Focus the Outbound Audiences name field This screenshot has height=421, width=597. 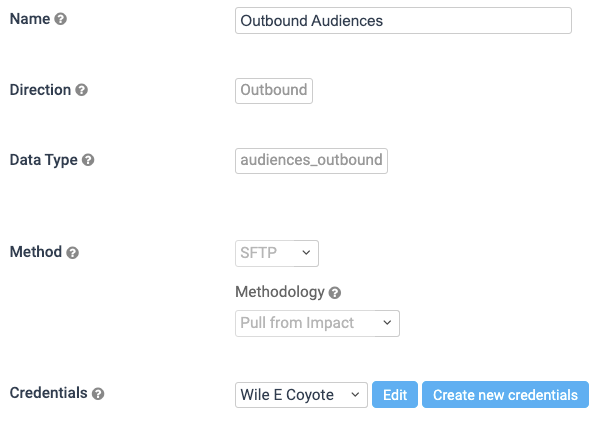click(x=403, y=21)
